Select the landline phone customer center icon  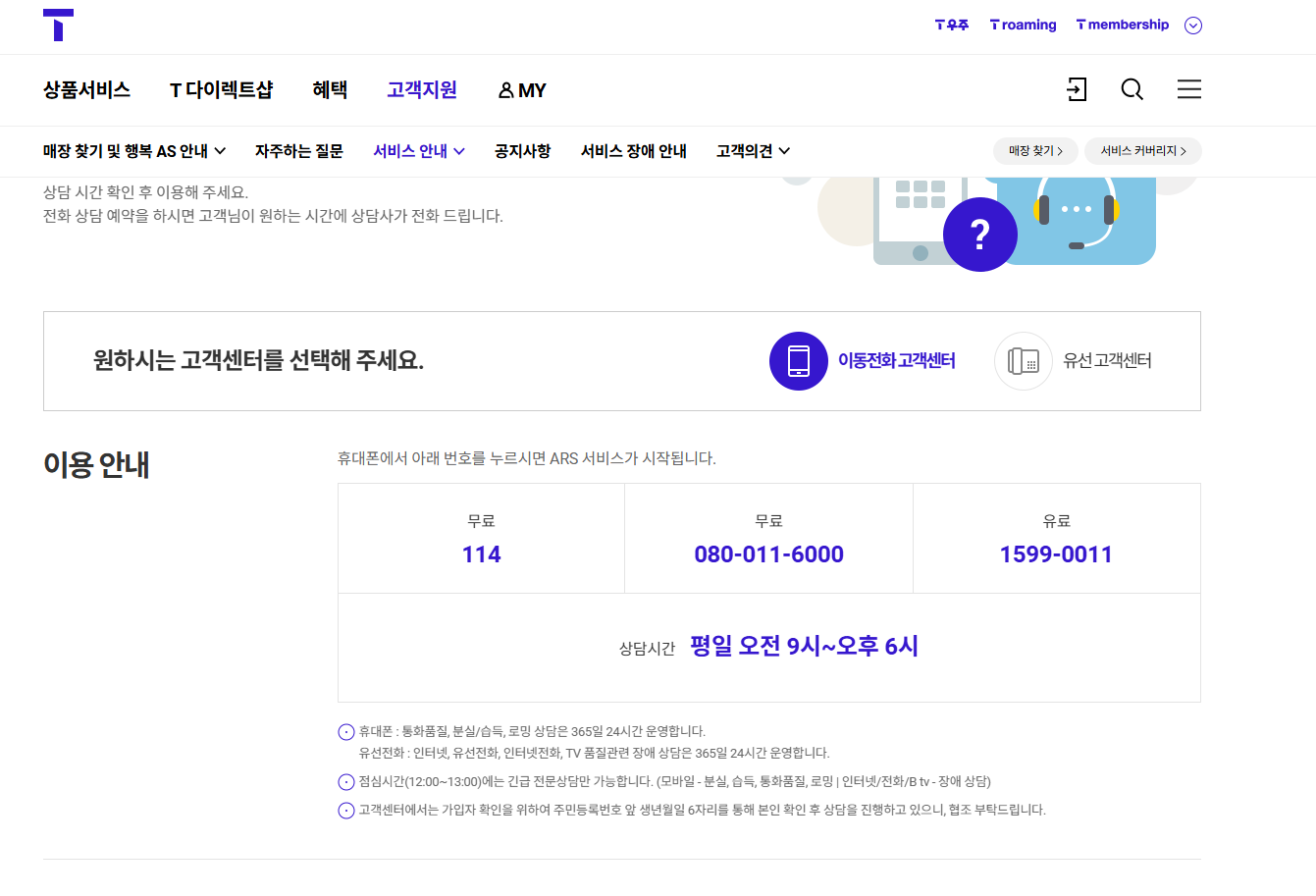pos(1024,361)
